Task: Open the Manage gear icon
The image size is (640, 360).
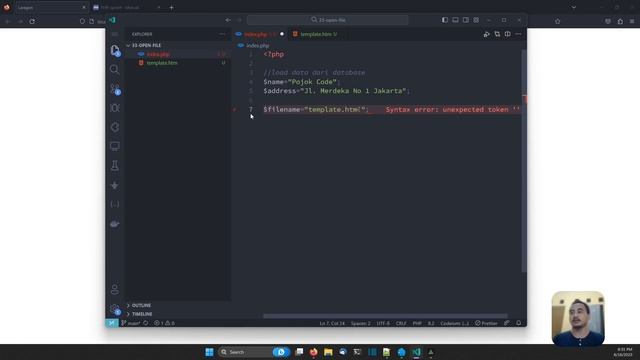Action: (115, 309)
